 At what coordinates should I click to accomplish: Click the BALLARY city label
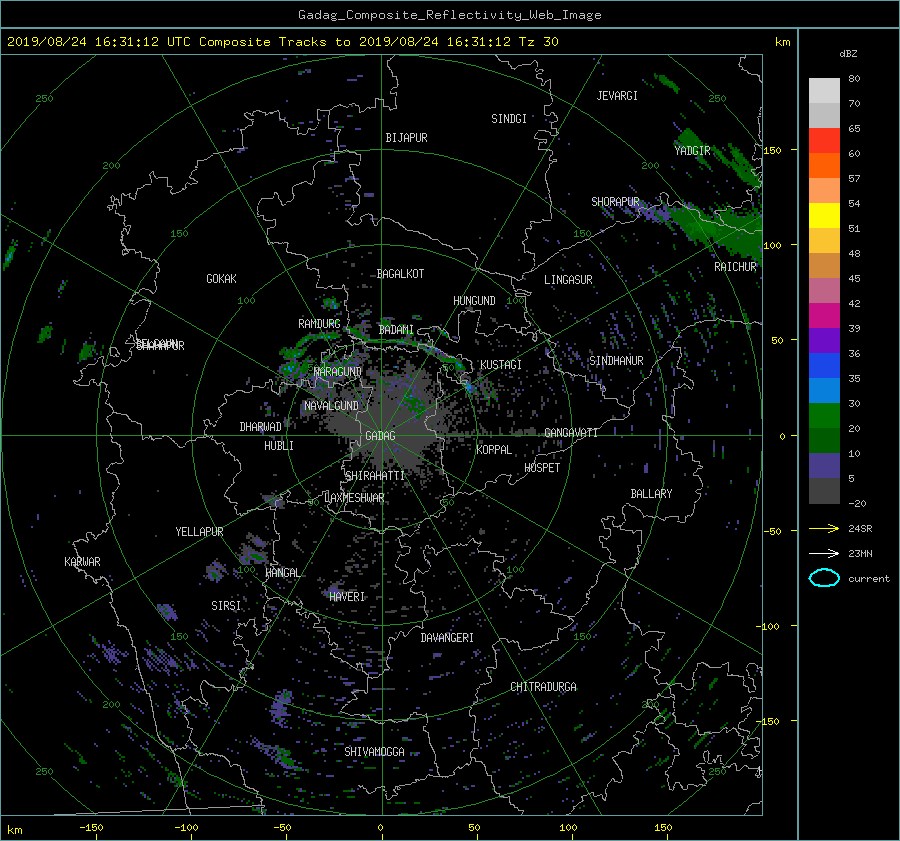(651, 494)
